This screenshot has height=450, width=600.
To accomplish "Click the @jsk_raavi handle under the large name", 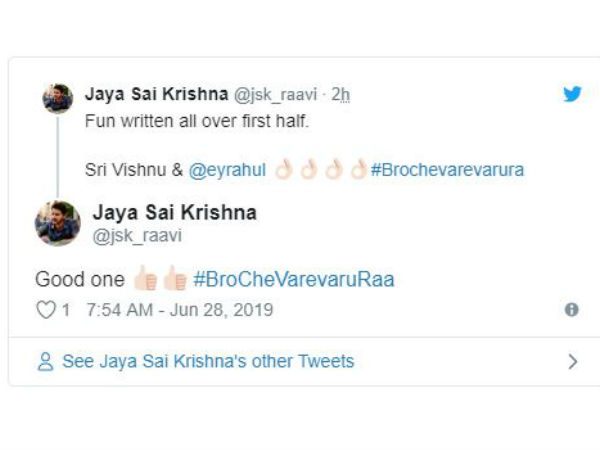I will 137,236.
